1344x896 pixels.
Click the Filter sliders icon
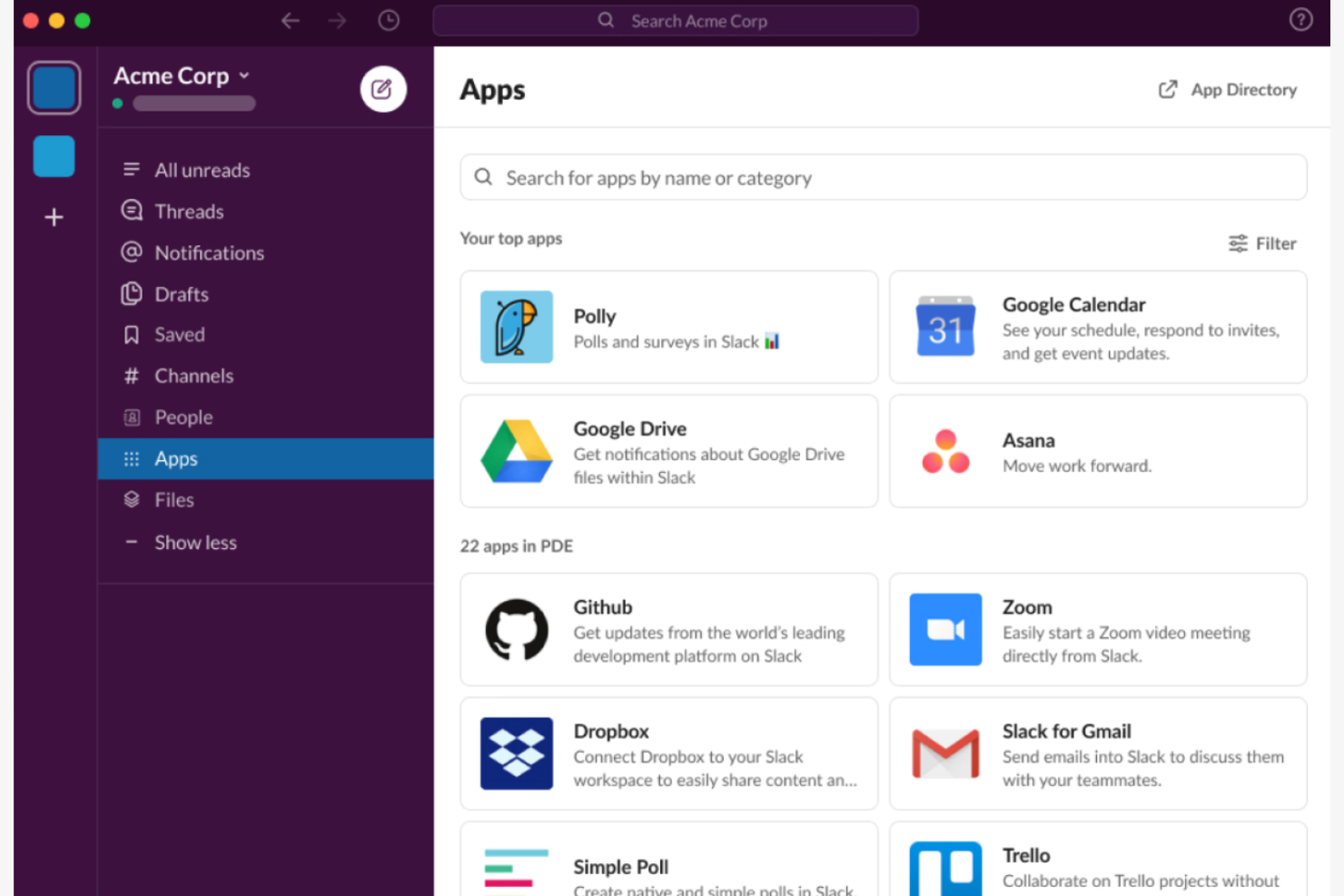[x=1238, y=243]
